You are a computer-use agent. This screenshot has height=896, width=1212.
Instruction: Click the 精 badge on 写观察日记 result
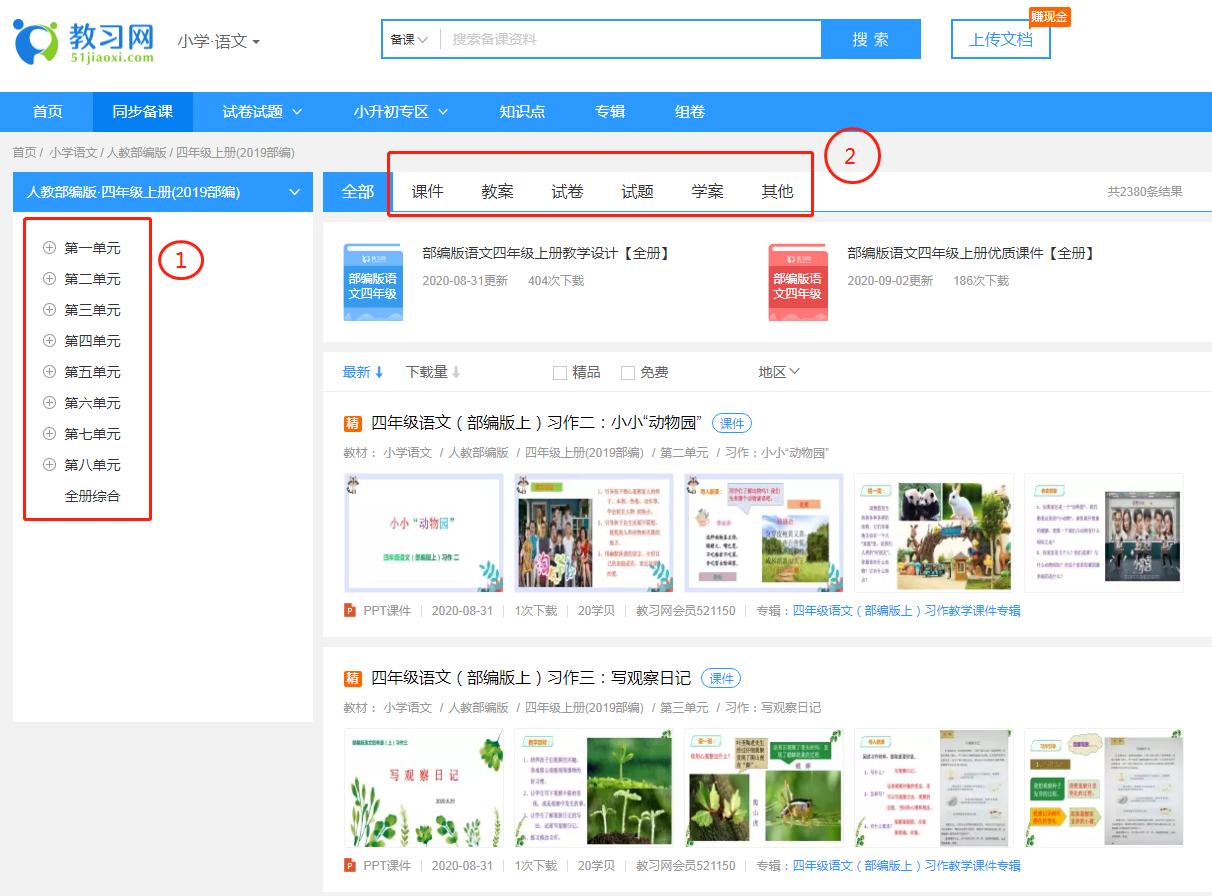[x=351, y=678]
